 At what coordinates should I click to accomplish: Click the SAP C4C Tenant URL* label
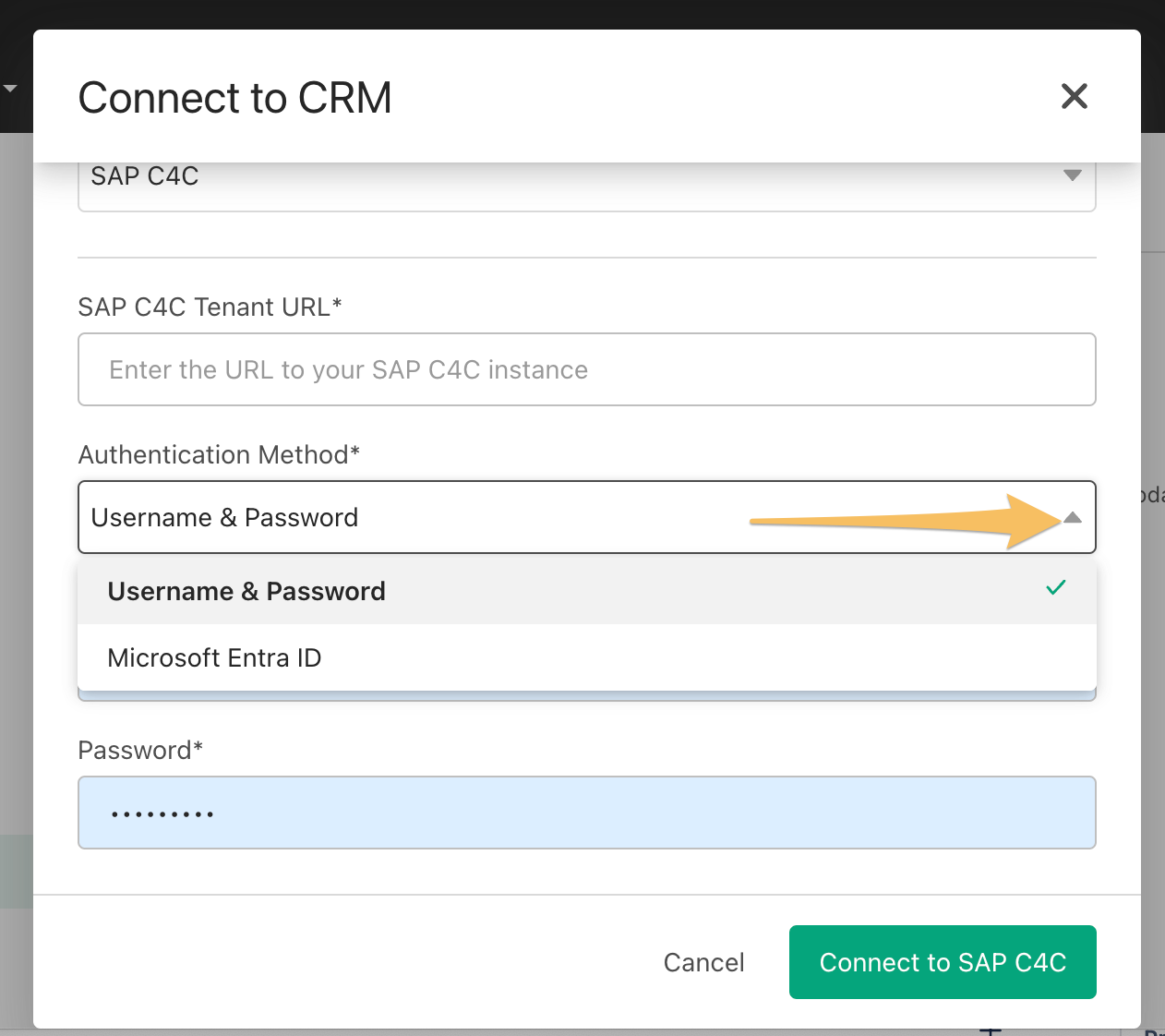click(210, 307)
